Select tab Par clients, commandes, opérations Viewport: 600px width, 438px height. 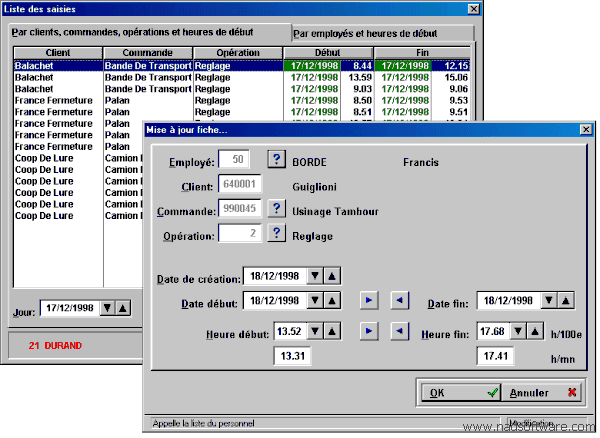(x=149, y=33)
